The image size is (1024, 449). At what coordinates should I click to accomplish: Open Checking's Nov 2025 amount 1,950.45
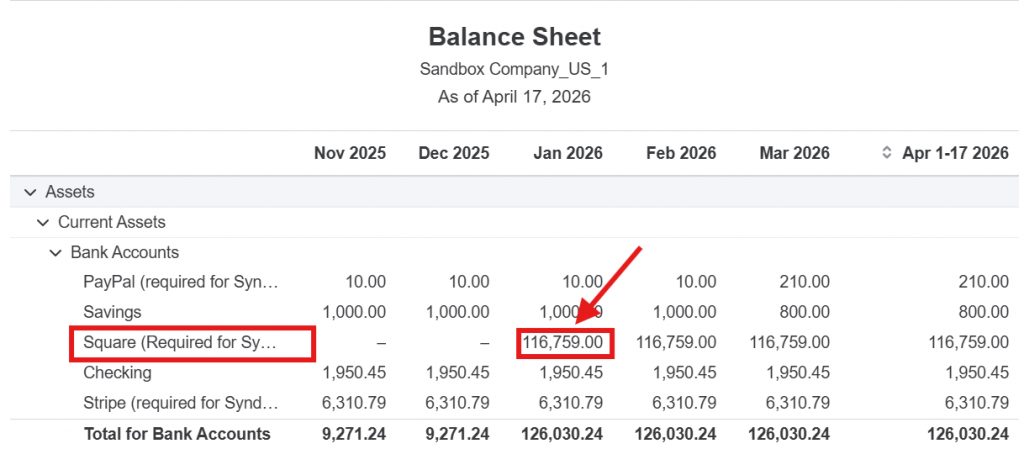354,373
